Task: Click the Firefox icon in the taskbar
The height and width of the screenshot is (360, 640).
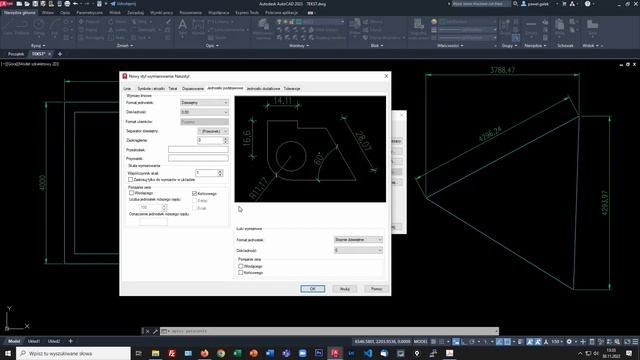Action: (204, 353)
